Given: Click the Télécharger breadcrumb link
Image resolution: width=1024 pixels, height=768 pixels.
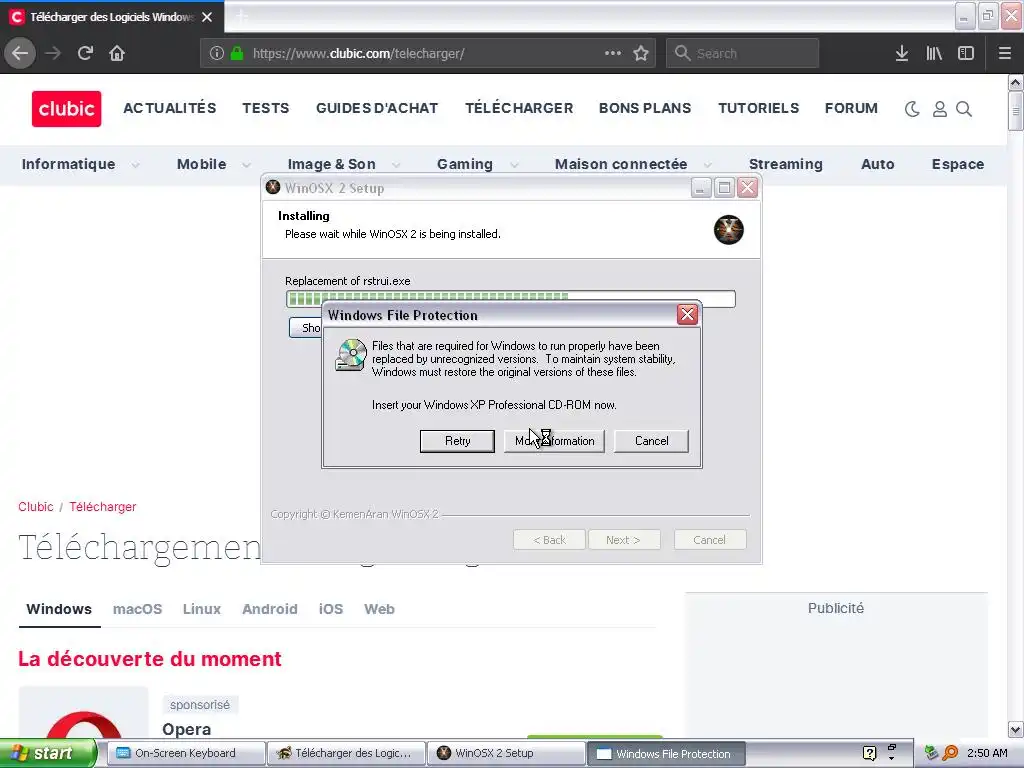Looking at the screenshot, I should [x=103, y=507].
